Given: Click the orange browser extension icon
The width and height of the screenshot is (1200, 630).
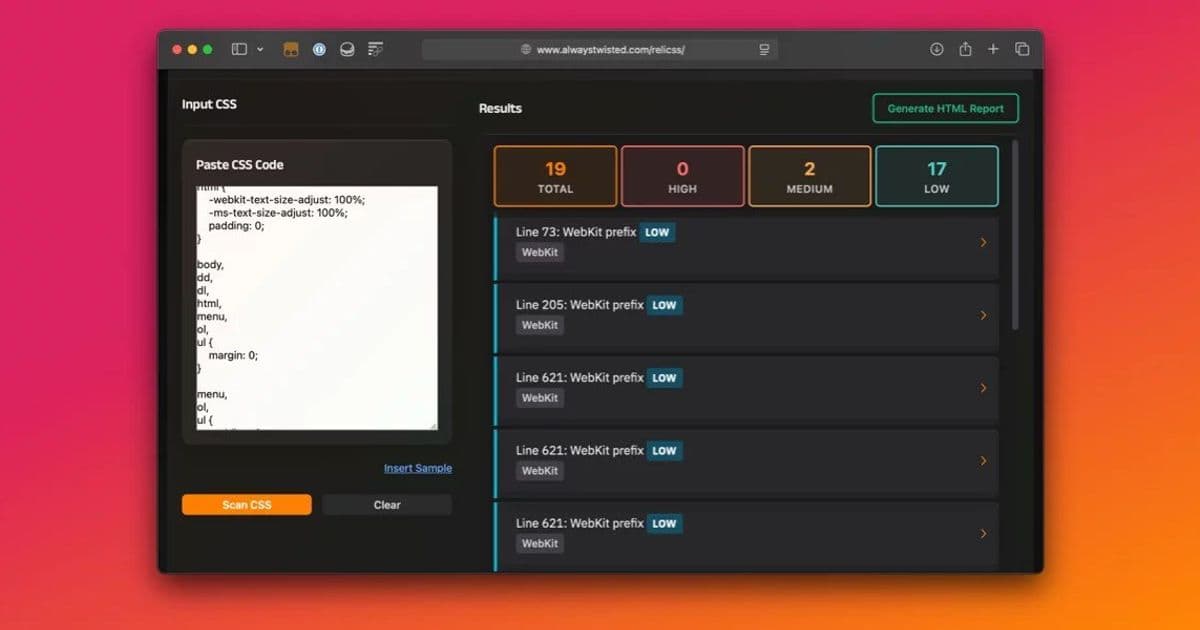Looking at the screenshot, I should click(x=289, y=48).
